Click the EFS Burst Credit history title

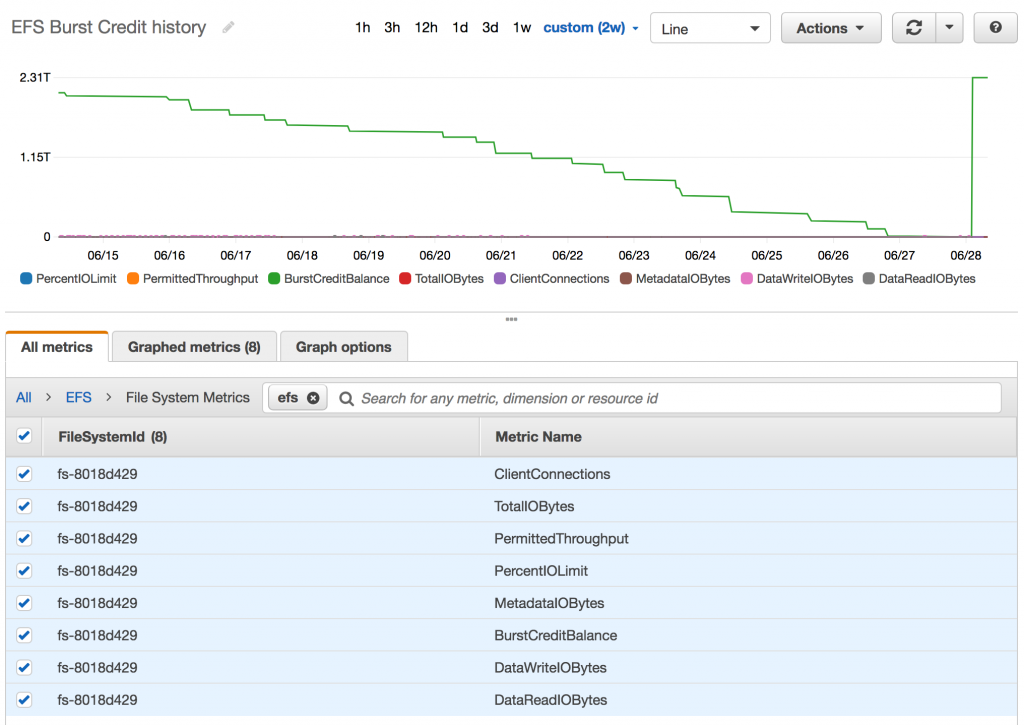point(108,27)
